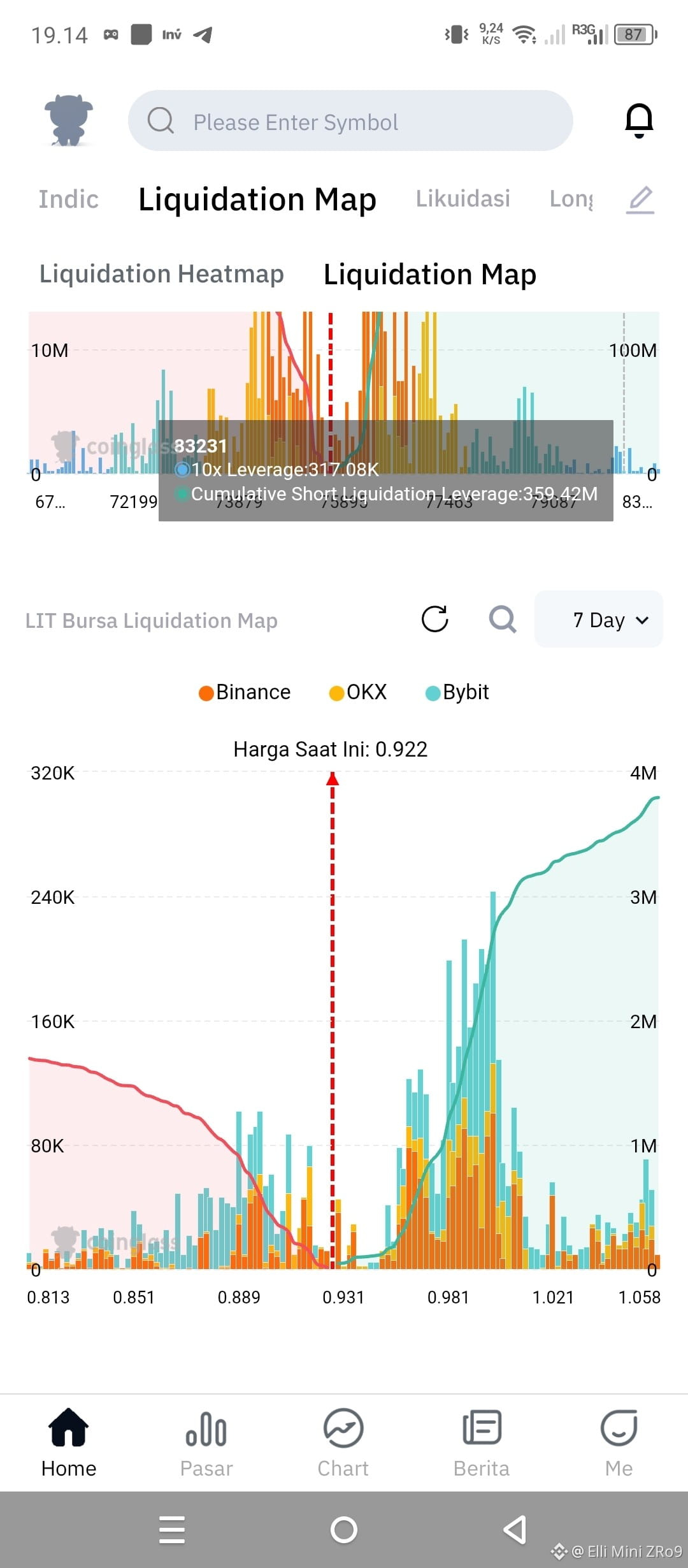Tap the vibrate mode status icon
Screen dimensions: 688x1568
click(x=456, y=34)
